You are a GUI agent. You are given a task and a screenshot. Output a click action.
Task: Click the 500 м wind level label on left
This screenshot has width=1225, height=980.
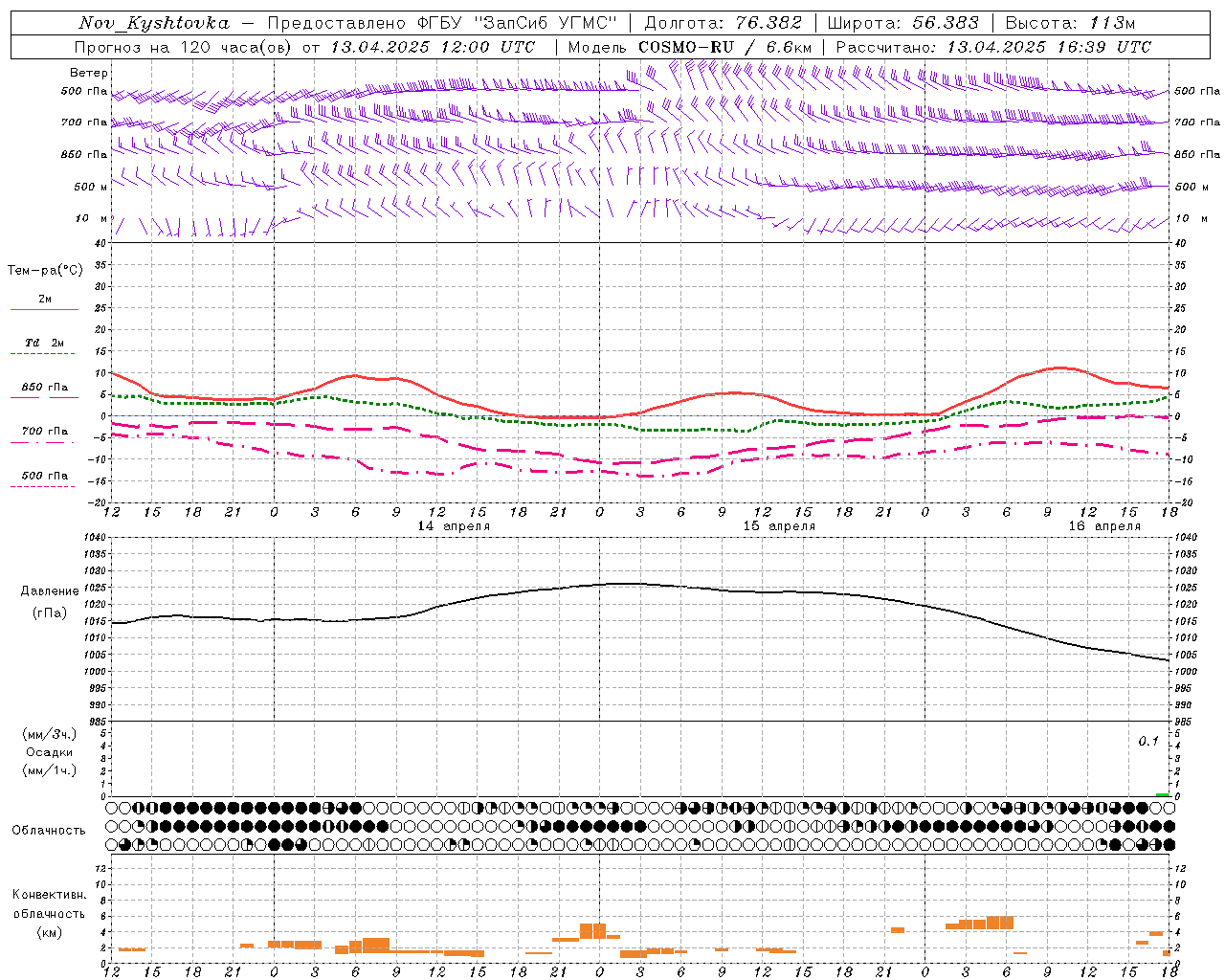click(x=91, y=187)
